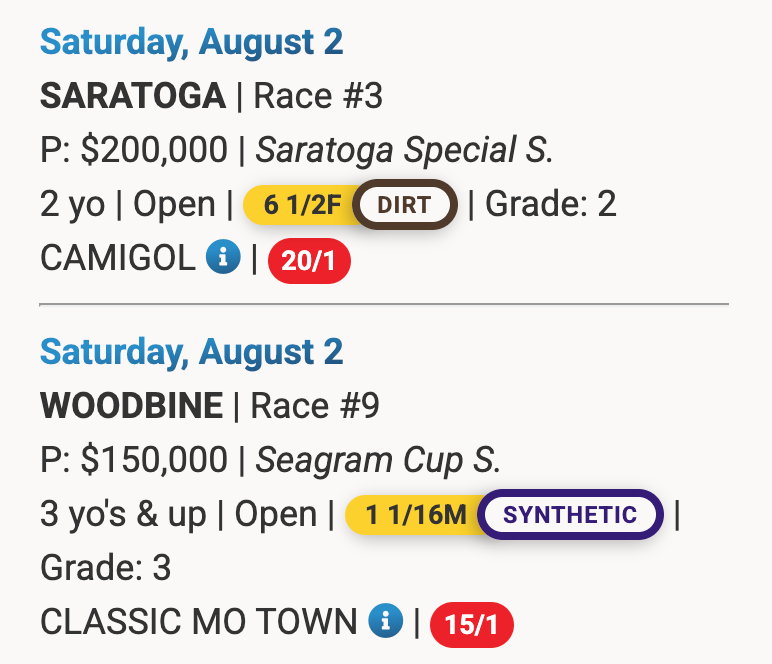
Task: Click the $150,000 purse amount
Action: [x=154, y=460]
